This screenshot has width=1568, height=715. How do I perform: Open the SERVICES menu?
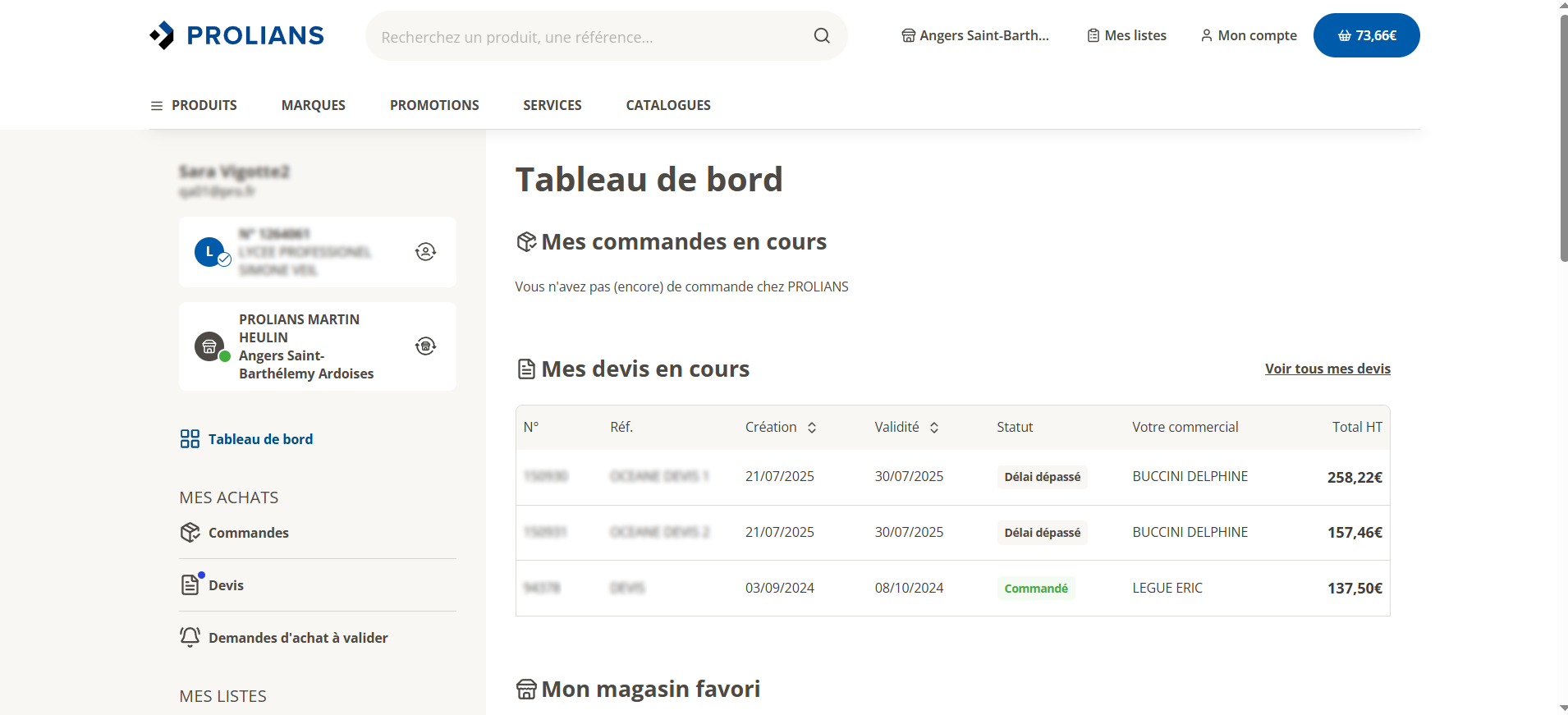[552, 105]
